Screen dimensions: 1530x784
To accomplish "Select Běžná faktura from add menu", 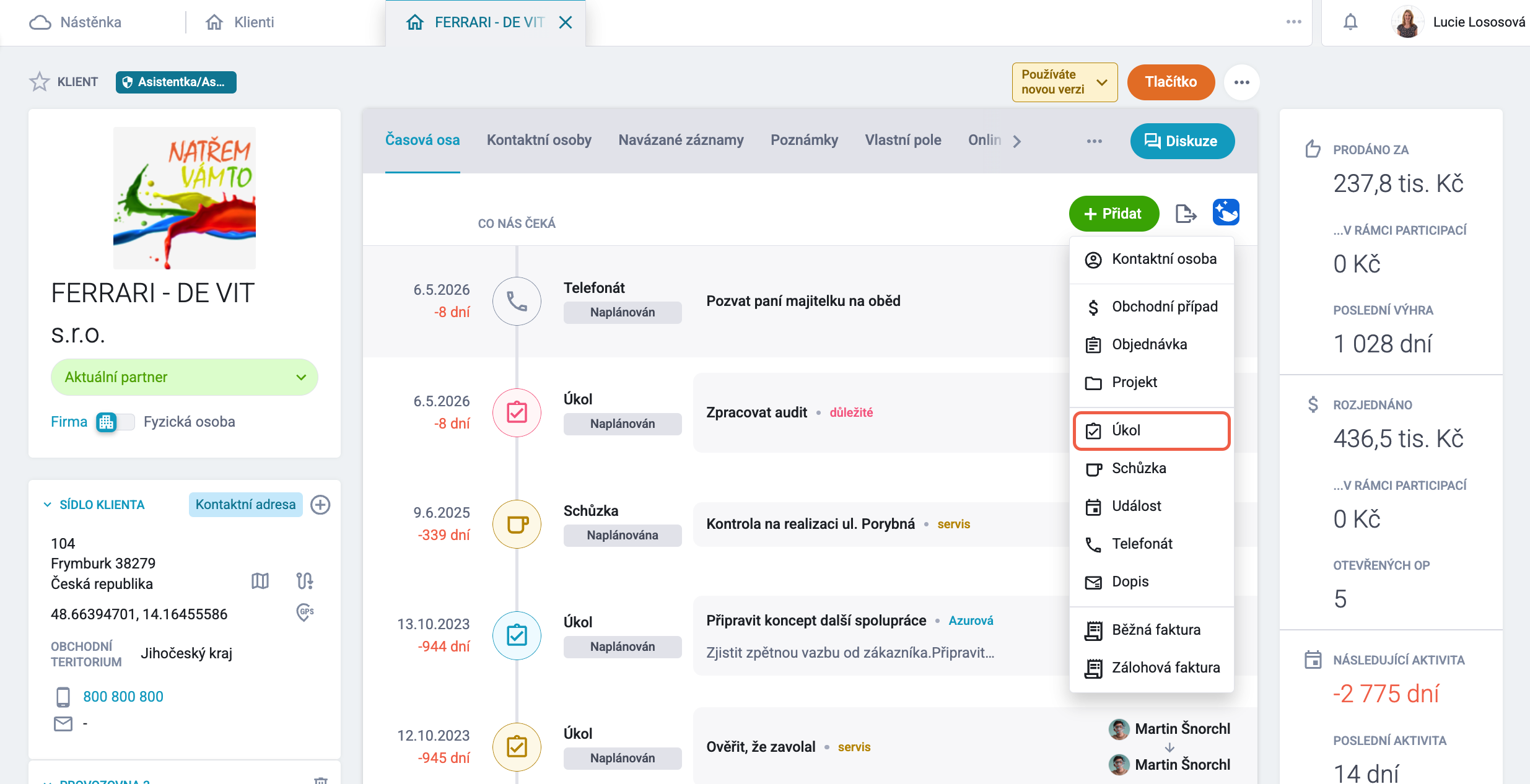I will (1152, 630).
